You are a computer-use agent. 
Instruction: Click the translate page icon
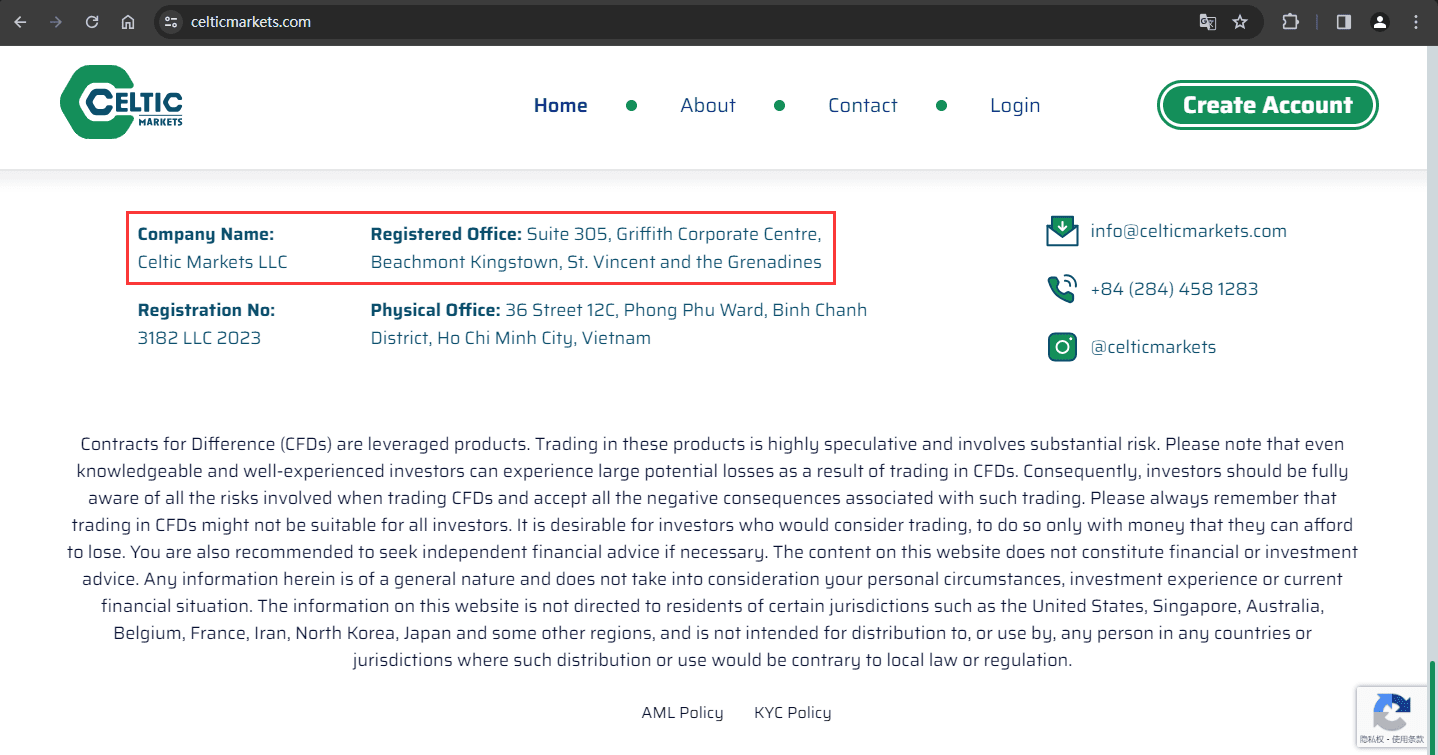coord(1208,22)
